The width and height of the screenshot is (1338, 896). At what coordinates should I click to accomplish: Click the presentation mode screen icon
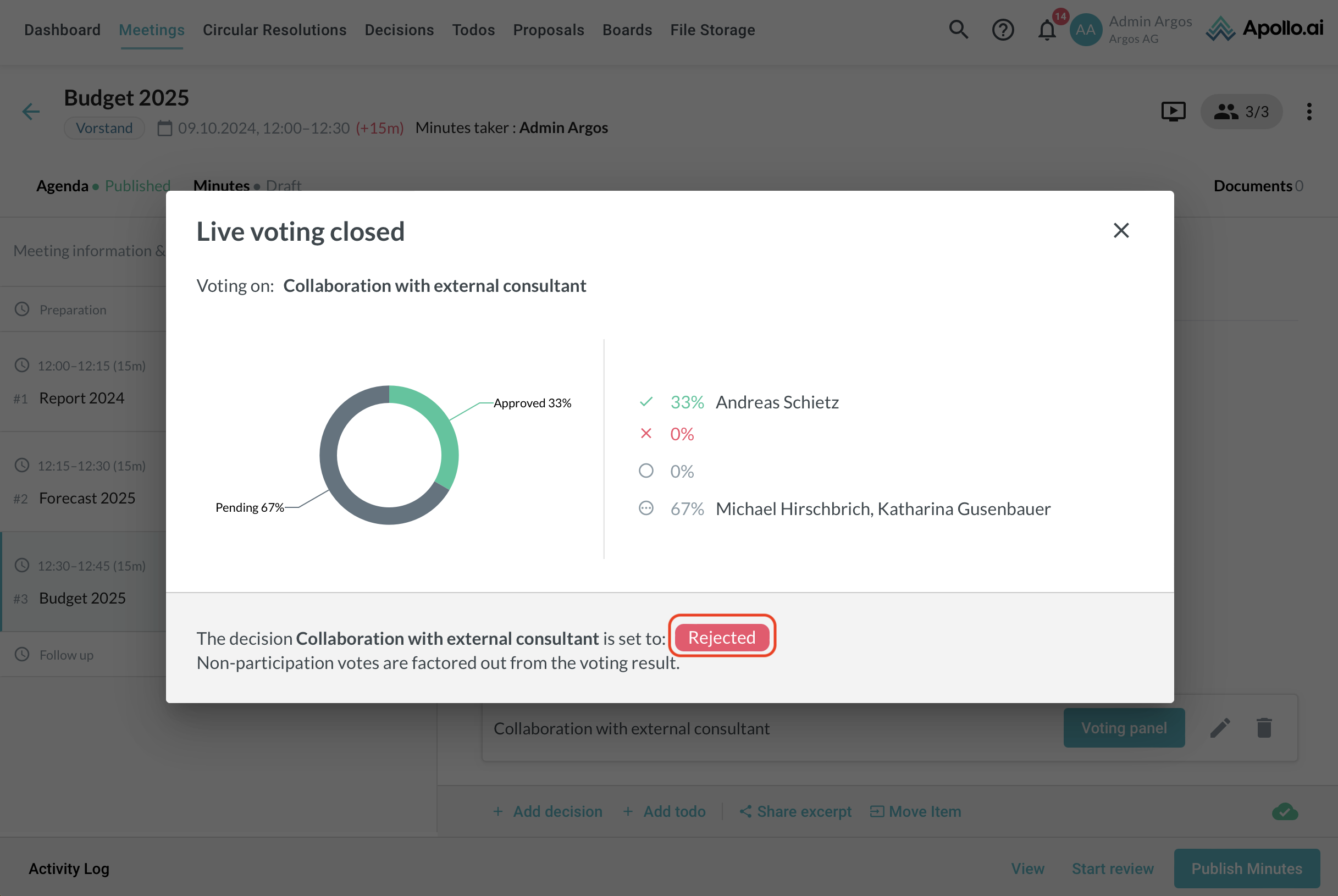click(1173, 112)
